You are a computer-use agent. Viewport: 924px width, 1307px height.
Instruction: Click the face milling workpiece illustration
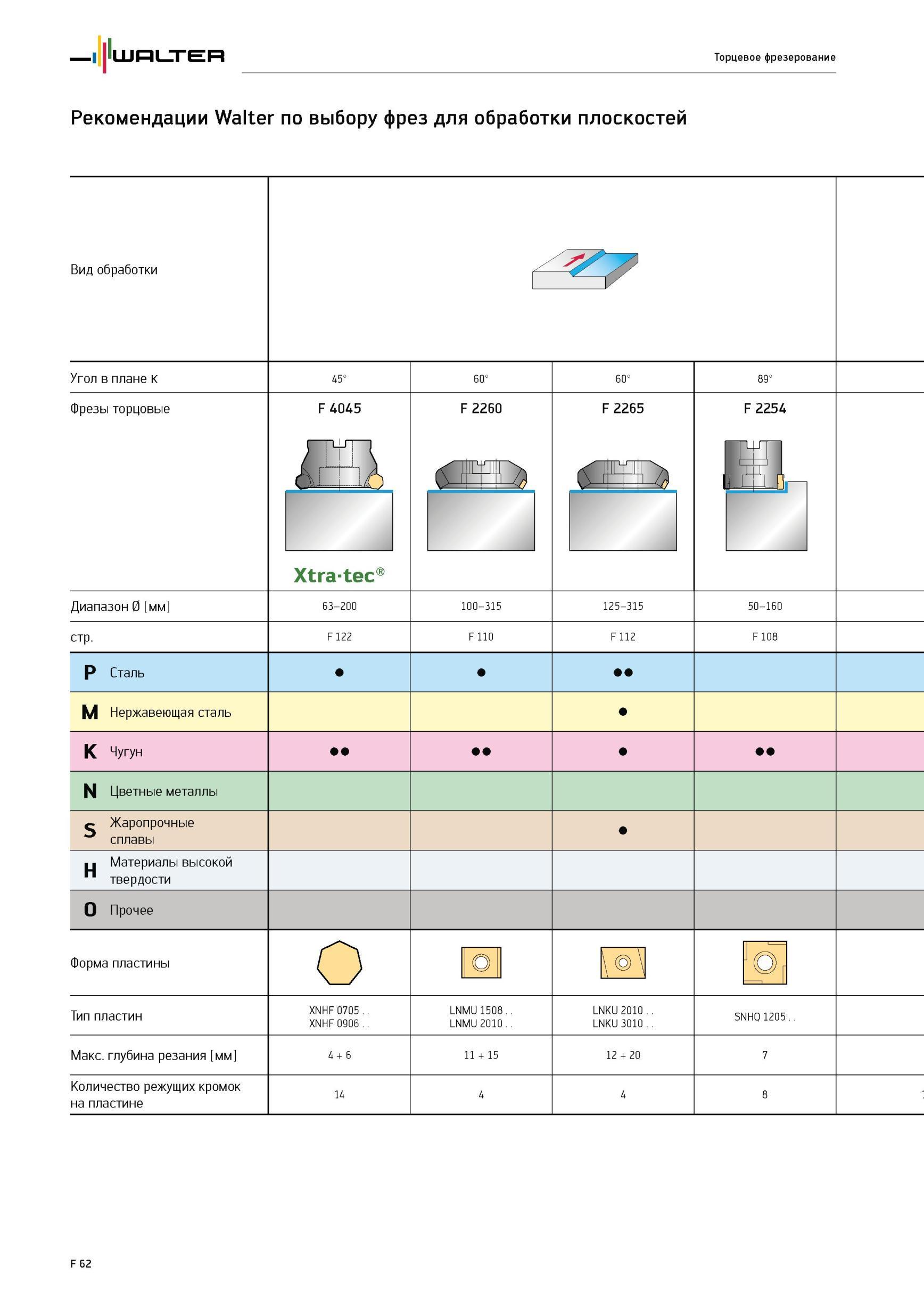pos(585,269)
